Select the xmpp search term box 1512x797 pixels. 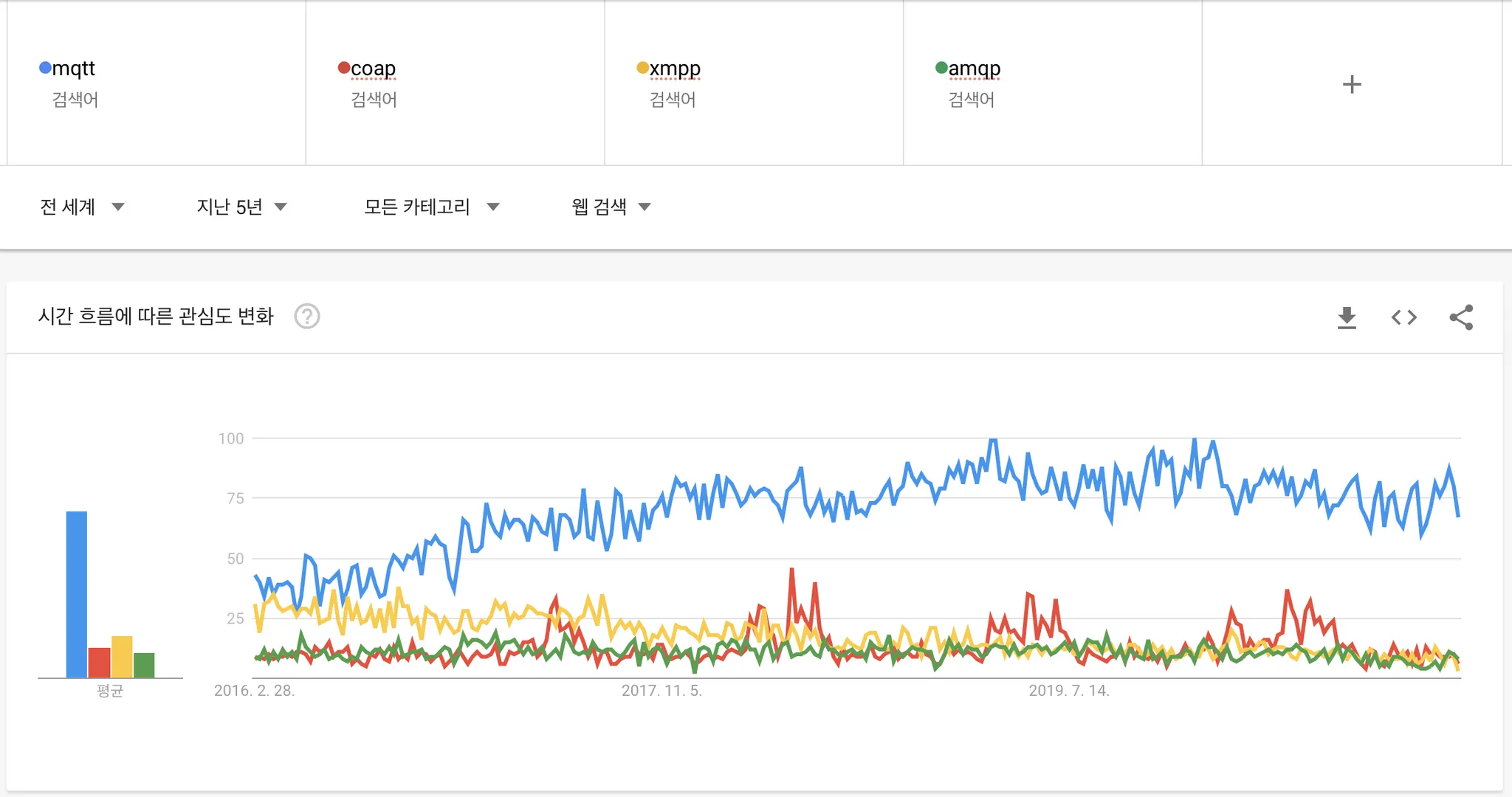(675, 69)
